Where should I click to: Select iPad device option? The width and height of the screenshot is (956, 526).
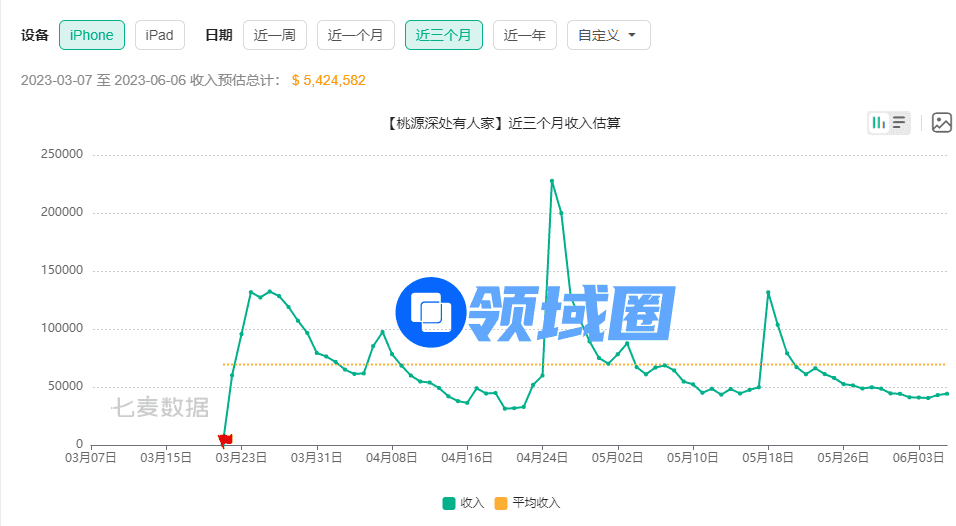pyautogui.click(x=160, y=35)
